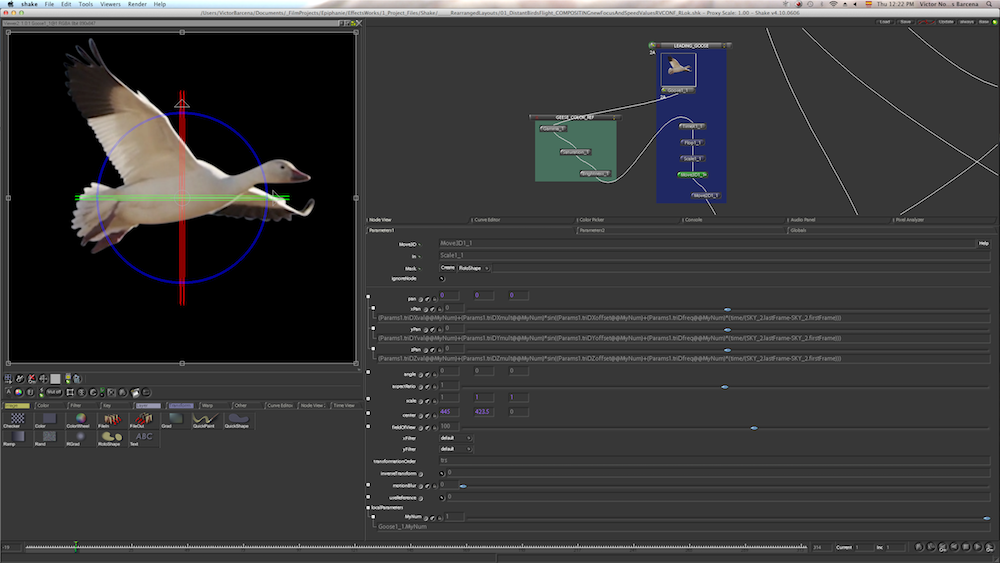This screenshot has height=563, width=1000.
Task: Open the yFilter dropdown
Action: pos(456,449)
